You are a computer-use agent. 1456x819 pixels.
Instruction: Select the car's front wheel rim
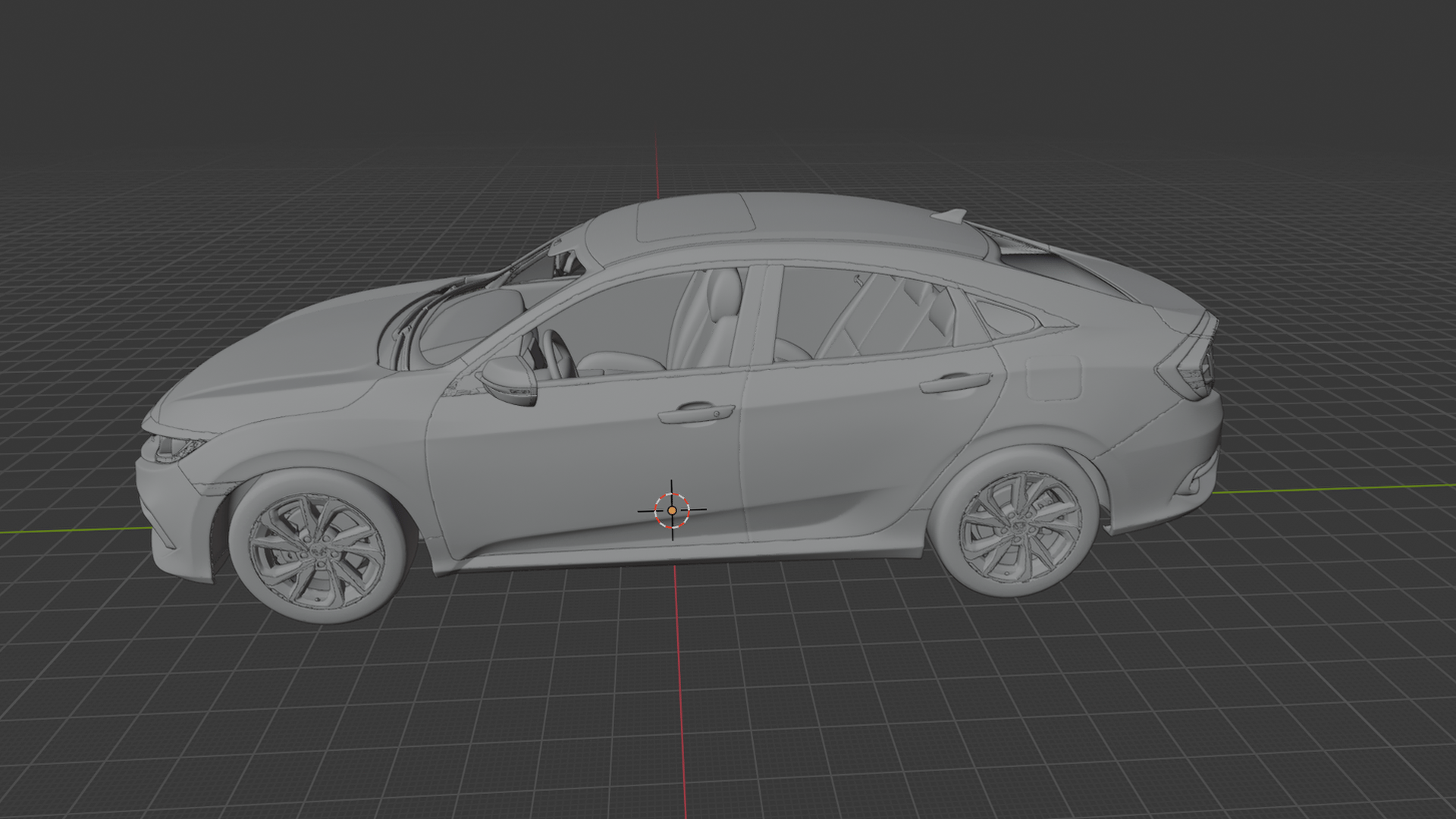(317, 551)
